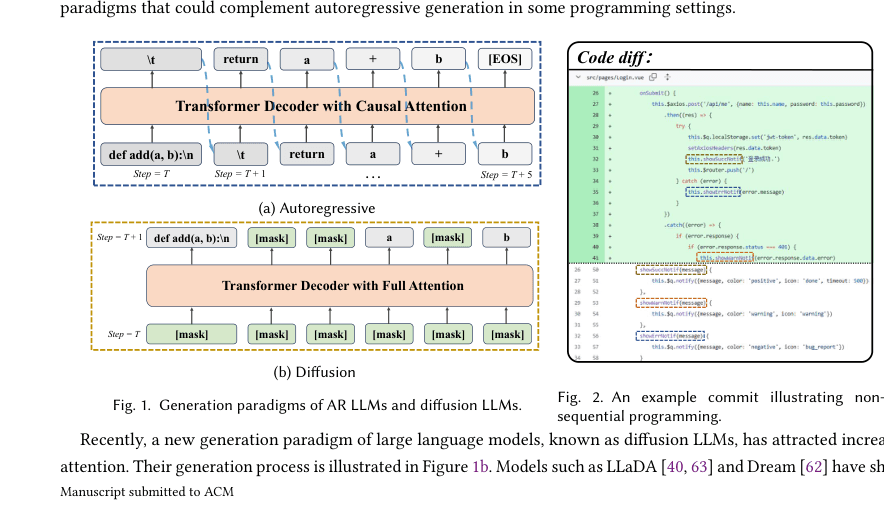
Task: Click setAxiosHeaders(res.data.token) code line
Action: (734, 148)
